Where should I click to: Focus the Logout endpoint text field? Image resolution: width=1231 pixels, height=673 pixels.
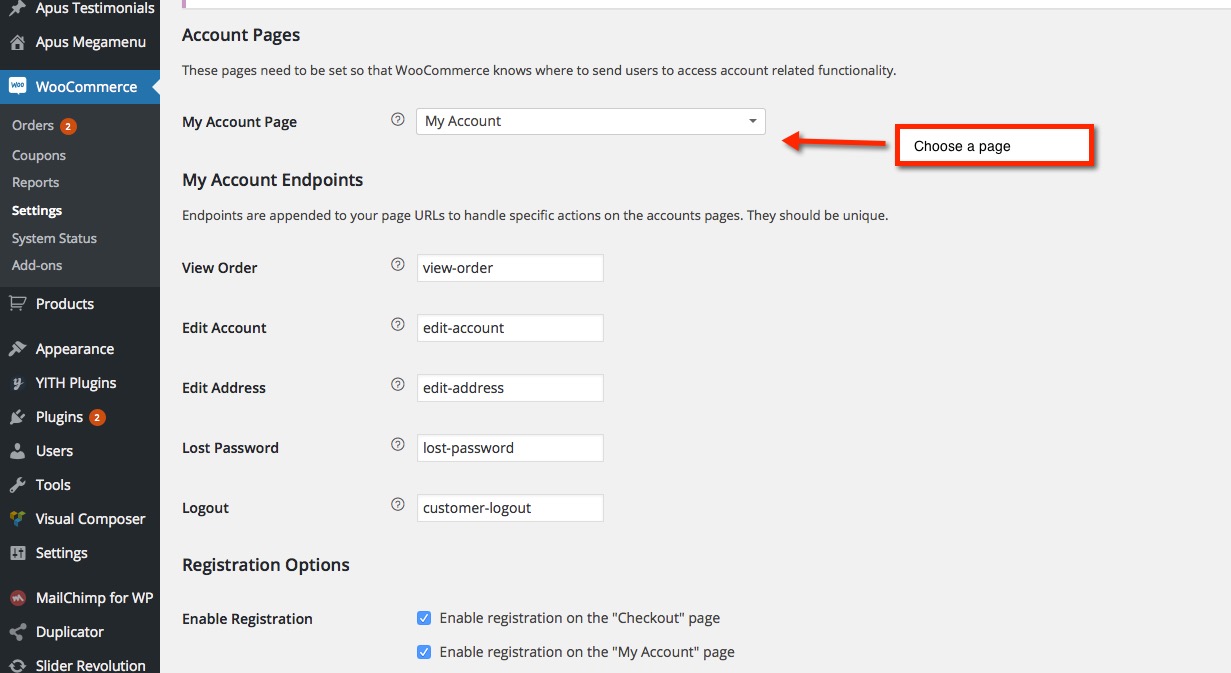pos(510,508)
